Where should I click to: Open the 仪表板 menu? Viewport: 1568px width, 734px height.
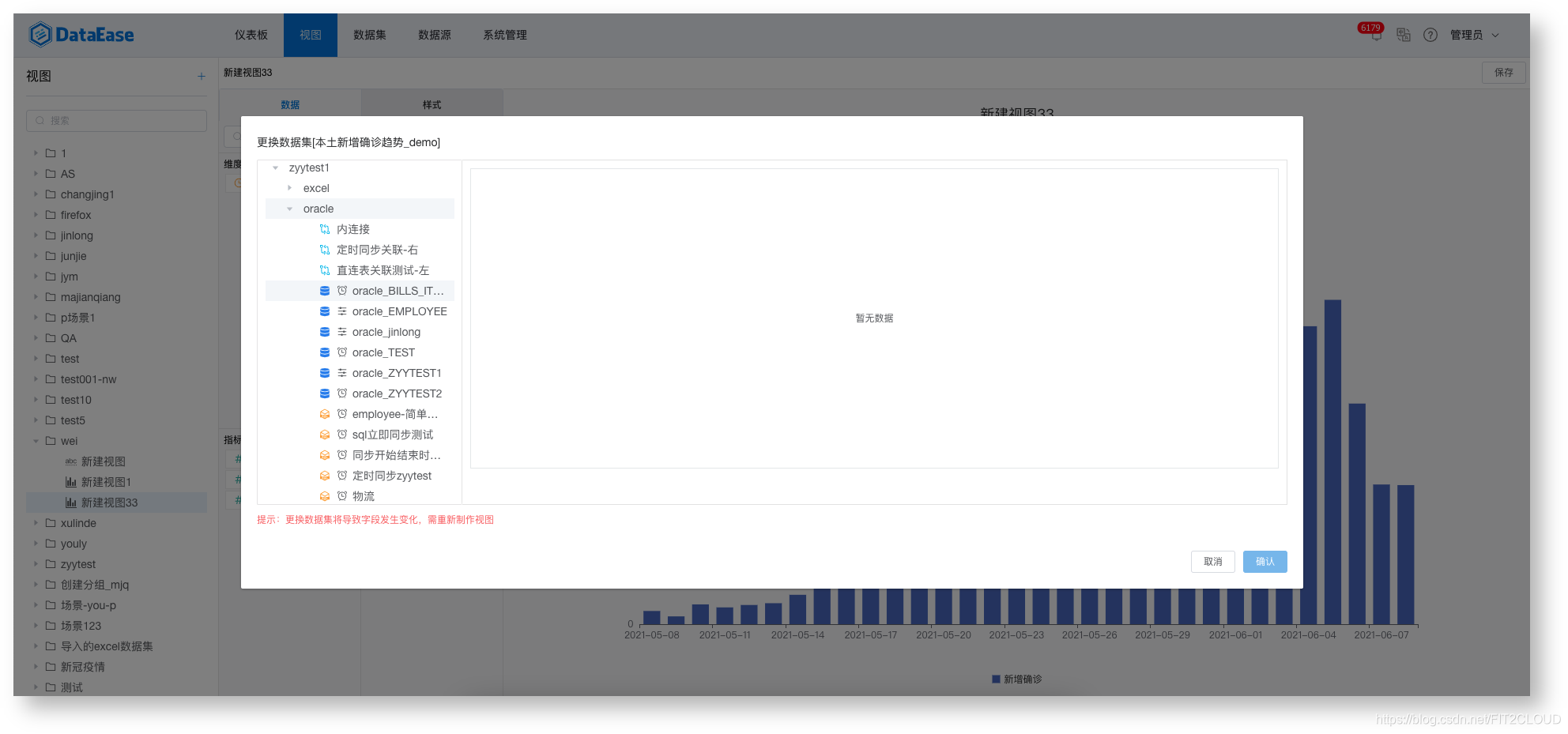click(x=251, y=35)
